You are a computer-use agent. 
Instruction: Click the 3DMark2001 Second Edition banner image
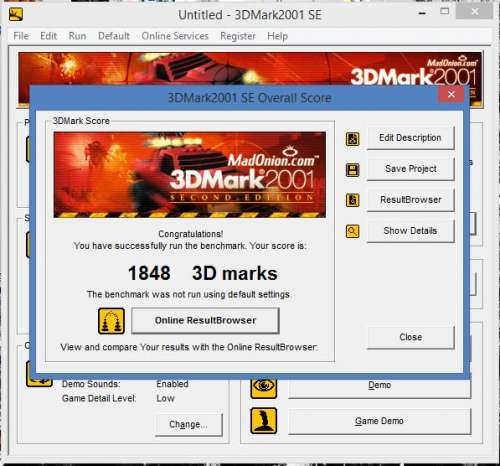pos(190,175)
